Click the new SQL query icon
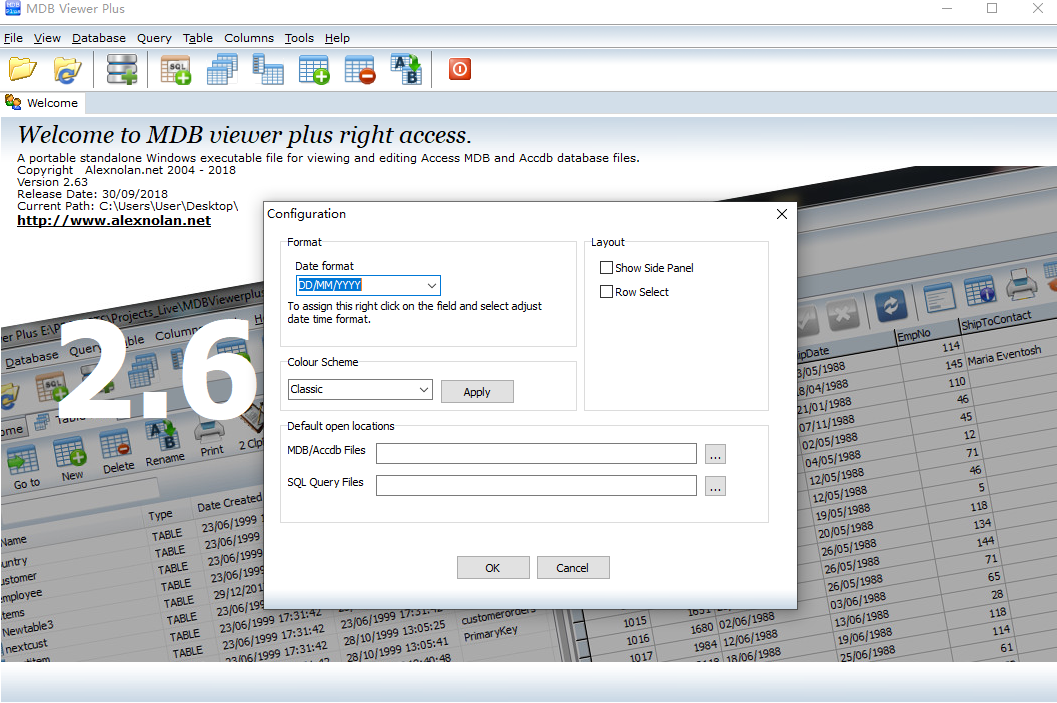This screenshot has height=703, width=1057. (175, 69)
